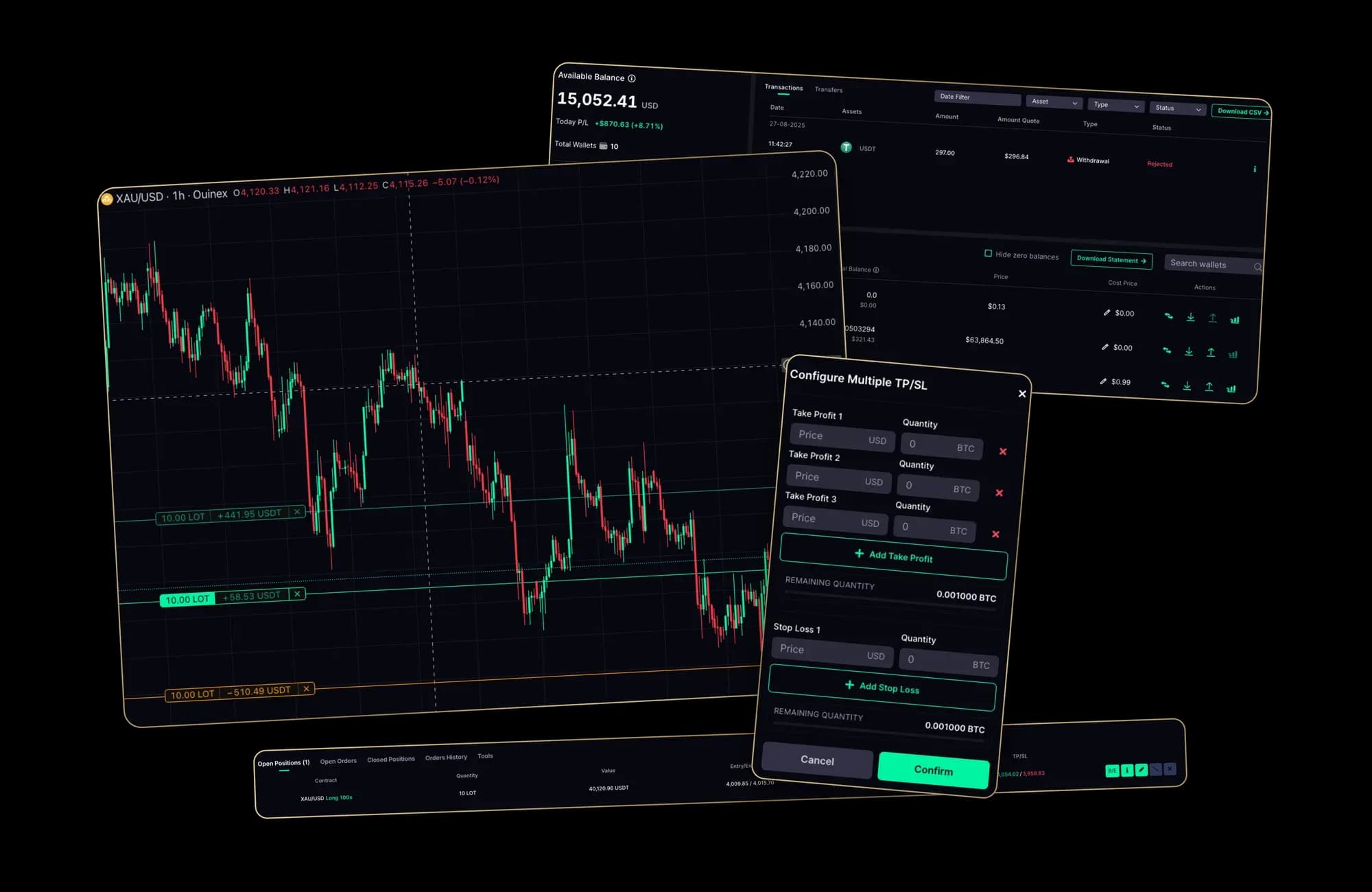1372x892 pixels.
Task: Click the Rejected status text
Action: tap(1159, 164)
